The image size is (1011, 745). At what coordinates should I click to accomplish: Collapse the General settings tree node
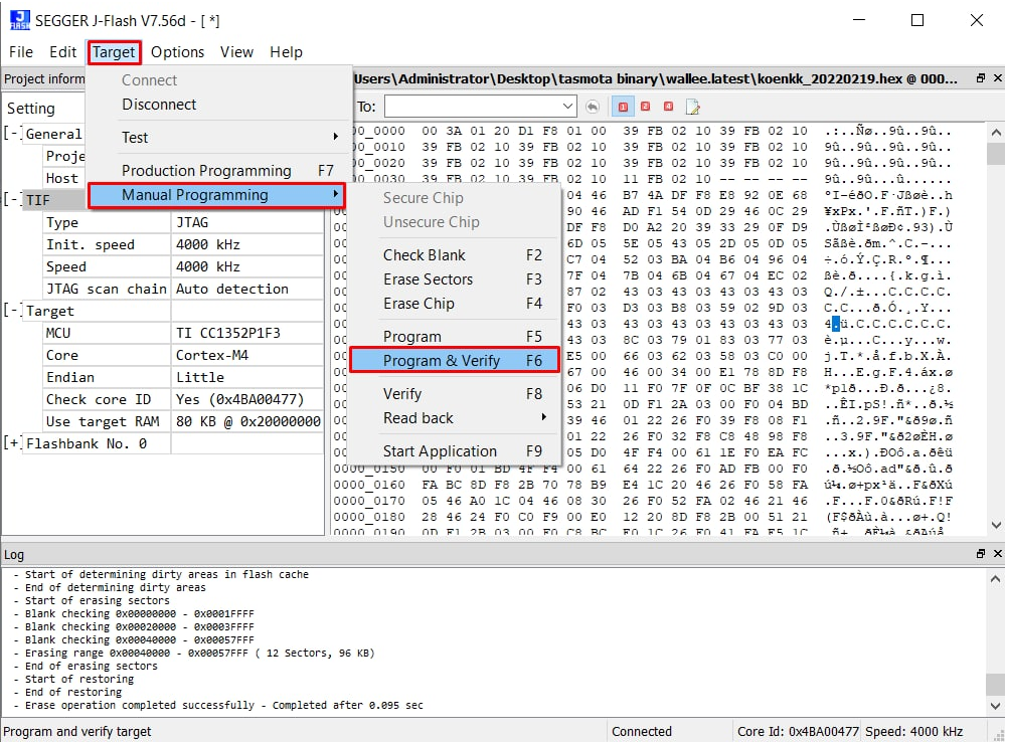point(12,134)
